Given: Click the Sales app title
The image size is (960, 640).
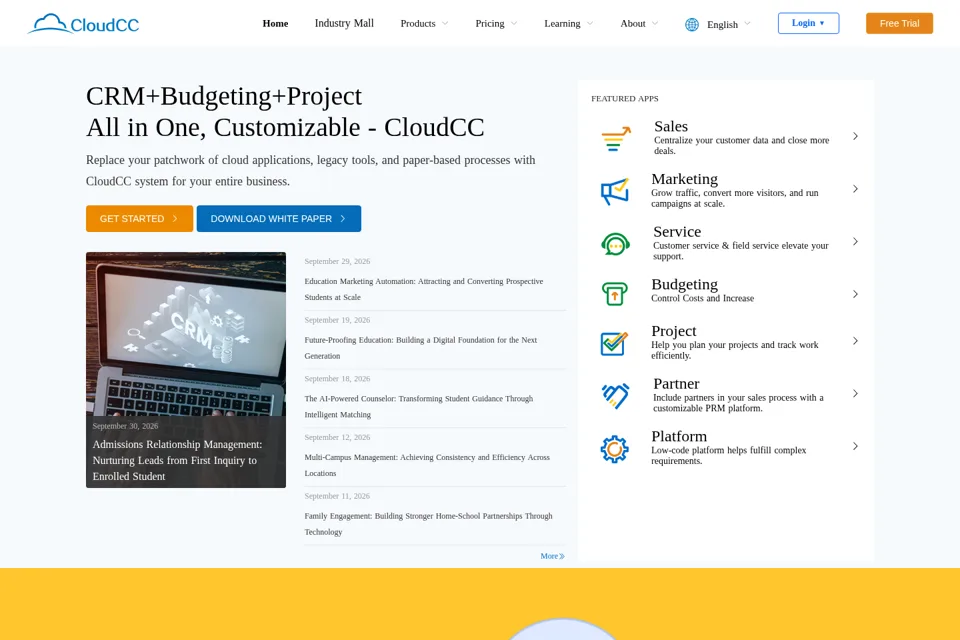Looking at the screenshot, I should 671,126.
